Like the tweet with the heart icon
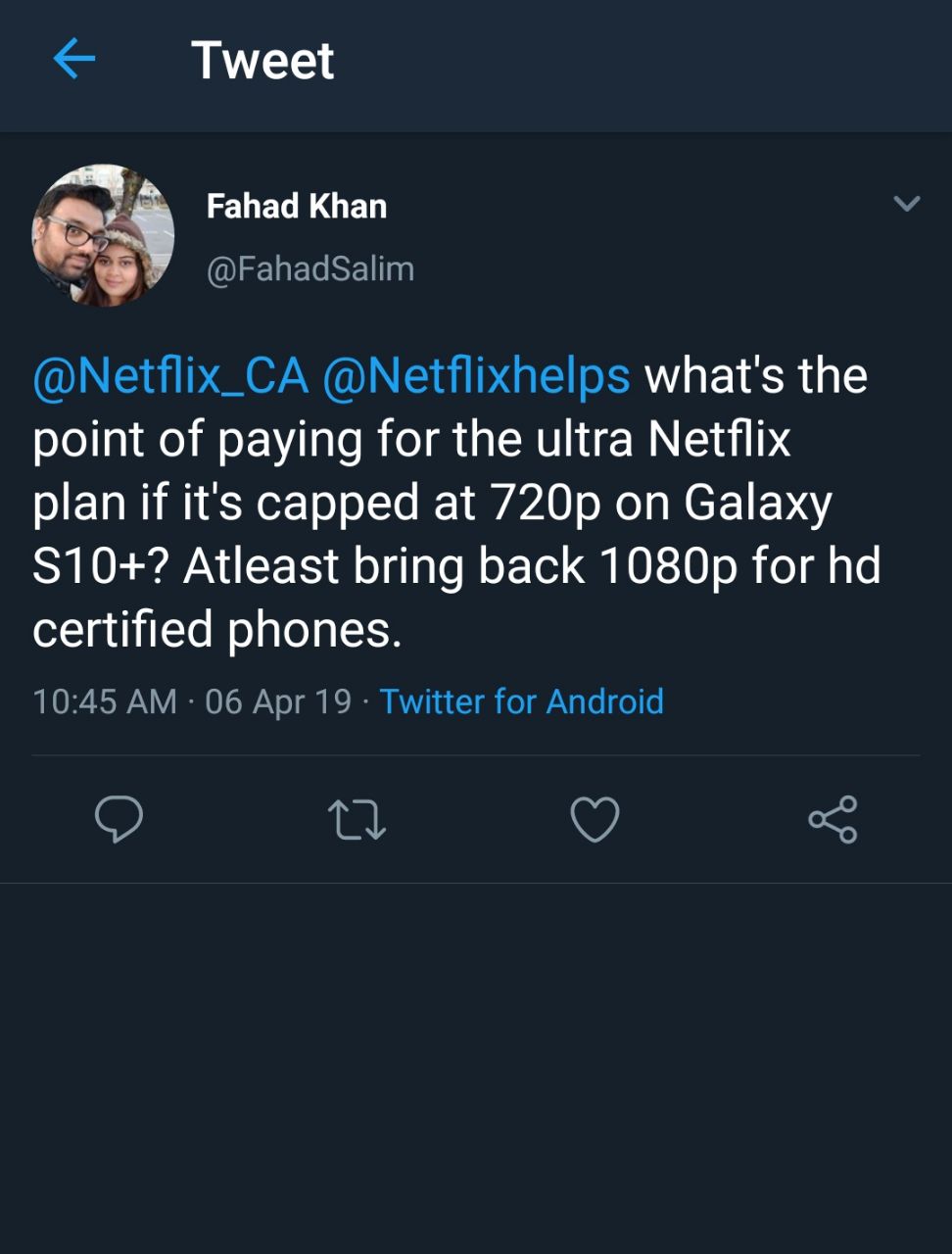The height and width of the screenshot is (1254, 952). point(595,819)
